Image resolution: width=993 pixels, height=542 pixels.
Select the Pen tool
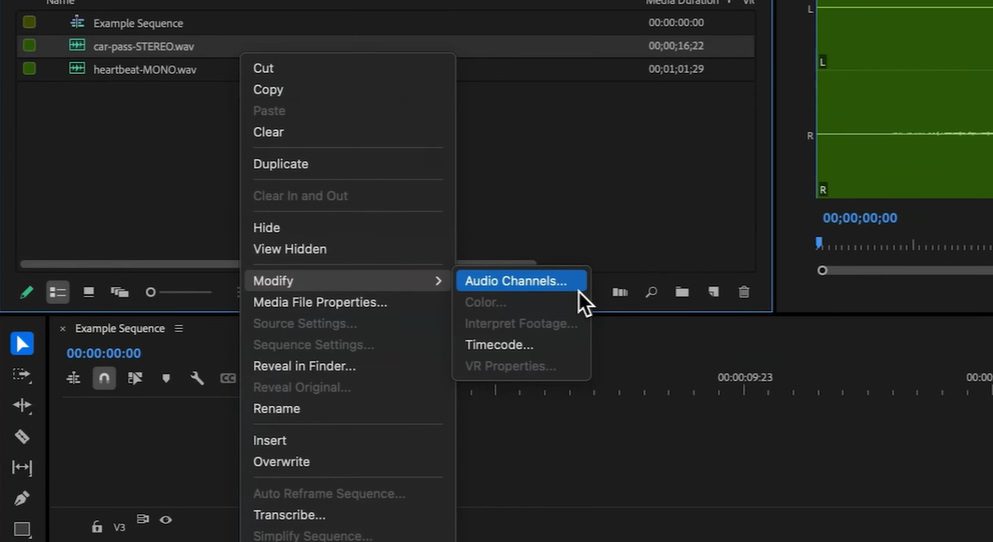[x=22, y=498]
